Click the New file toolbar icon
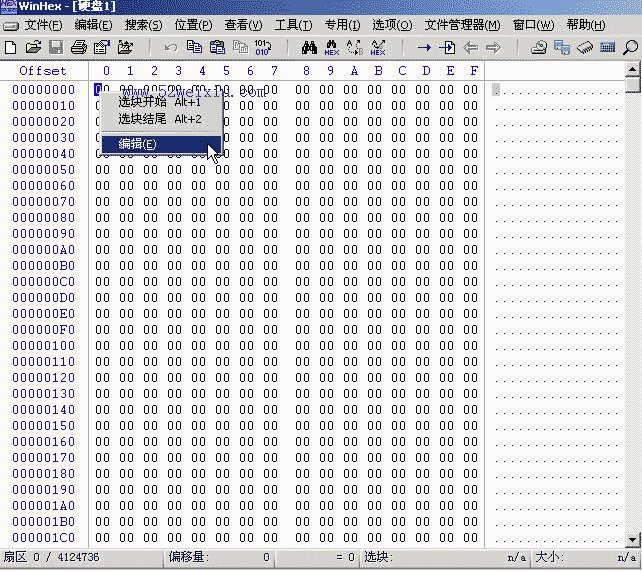Screen dimensions: 642x572 point(10,47)
